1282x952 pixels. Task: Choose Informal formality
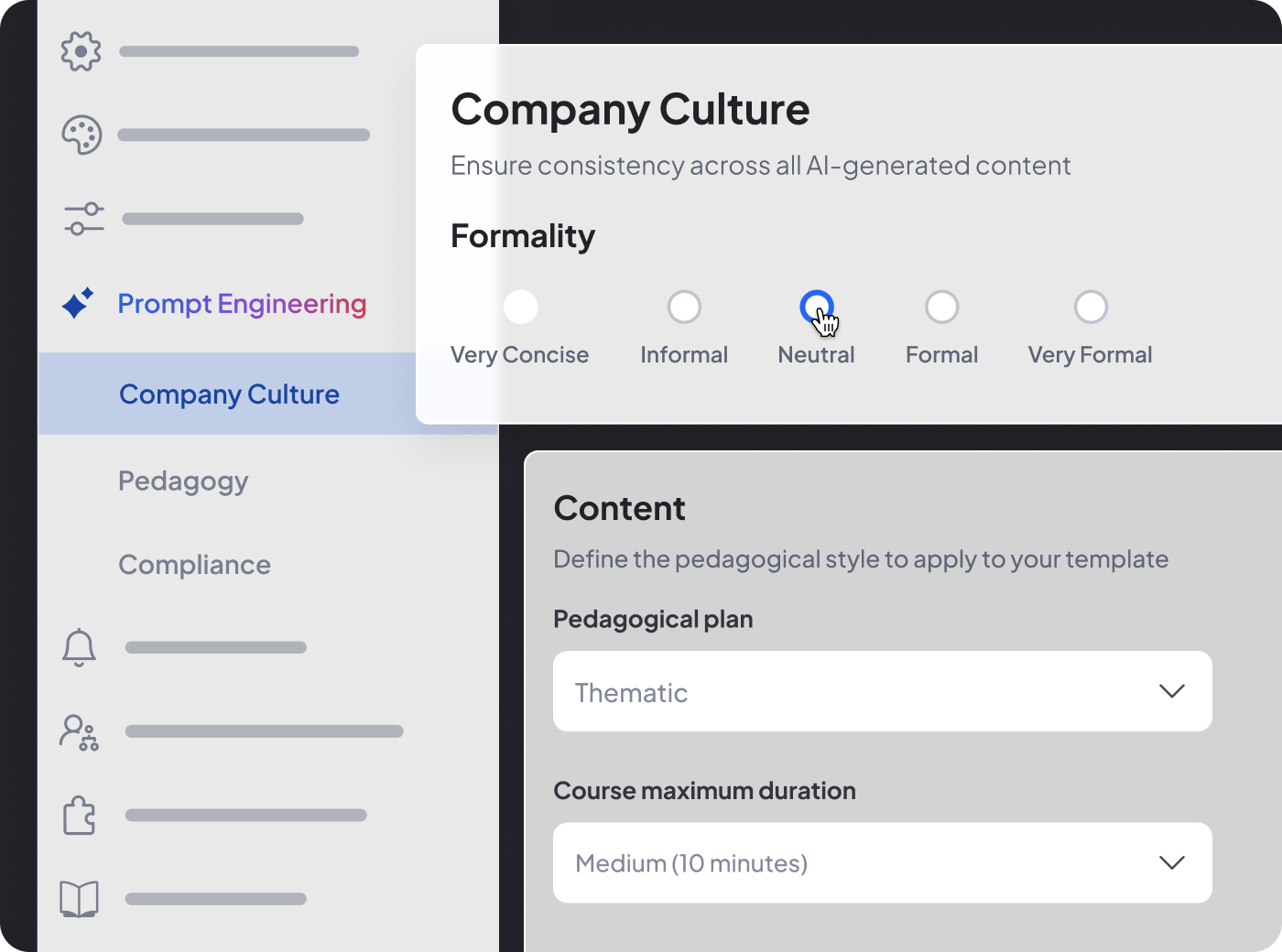pos(684,307)
